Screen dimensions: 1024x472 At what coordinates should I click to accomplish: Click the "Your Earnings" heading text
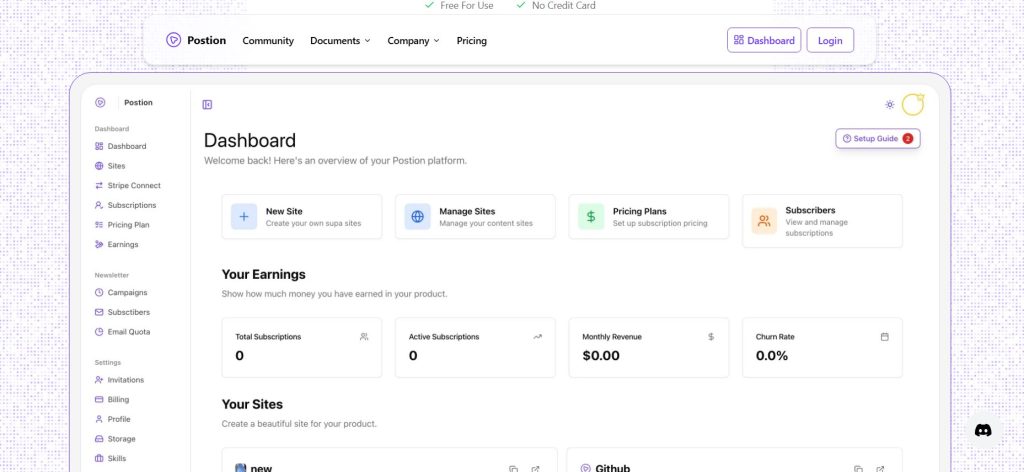tap(263, 274)
